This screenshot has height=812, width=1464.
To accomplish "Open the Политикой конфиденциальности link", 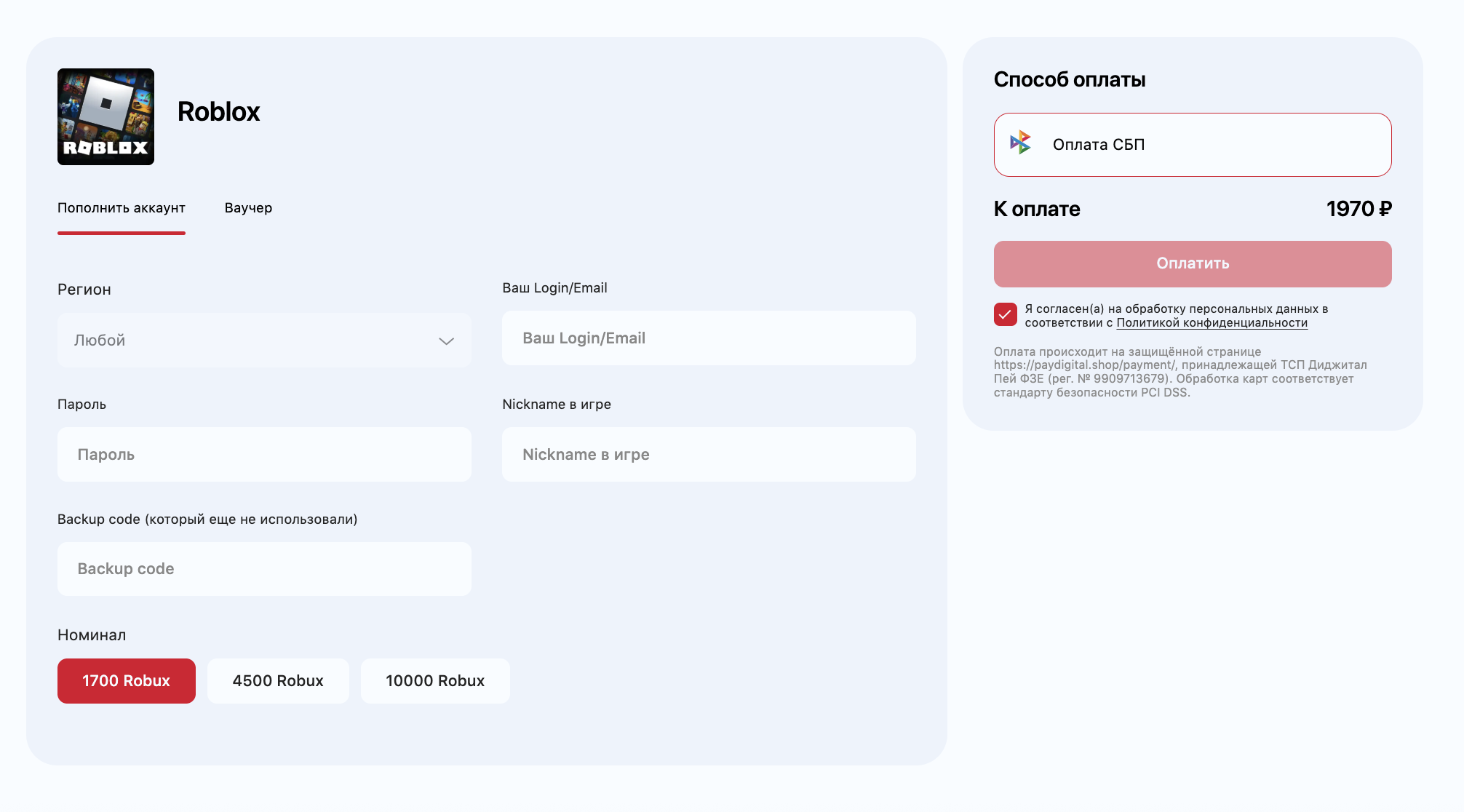I will [x=1212, y=323].
